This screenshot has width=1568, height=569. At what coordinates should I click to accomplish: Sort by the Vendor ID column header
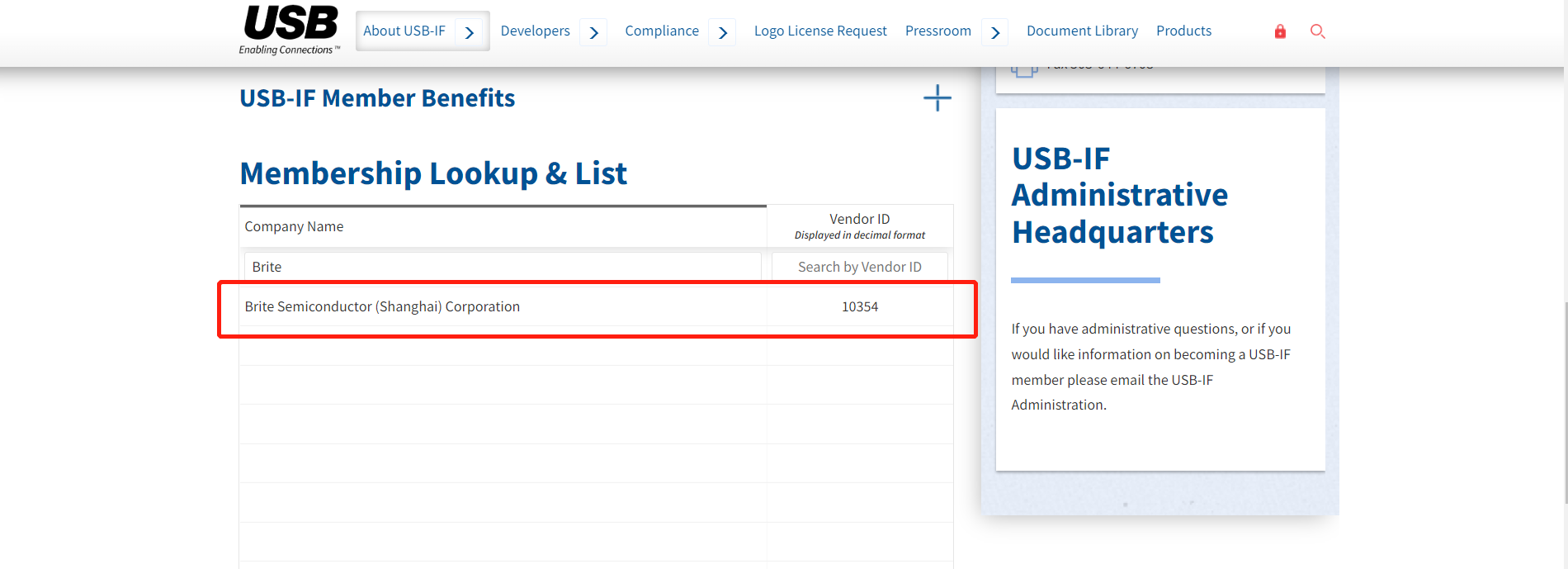859,225
